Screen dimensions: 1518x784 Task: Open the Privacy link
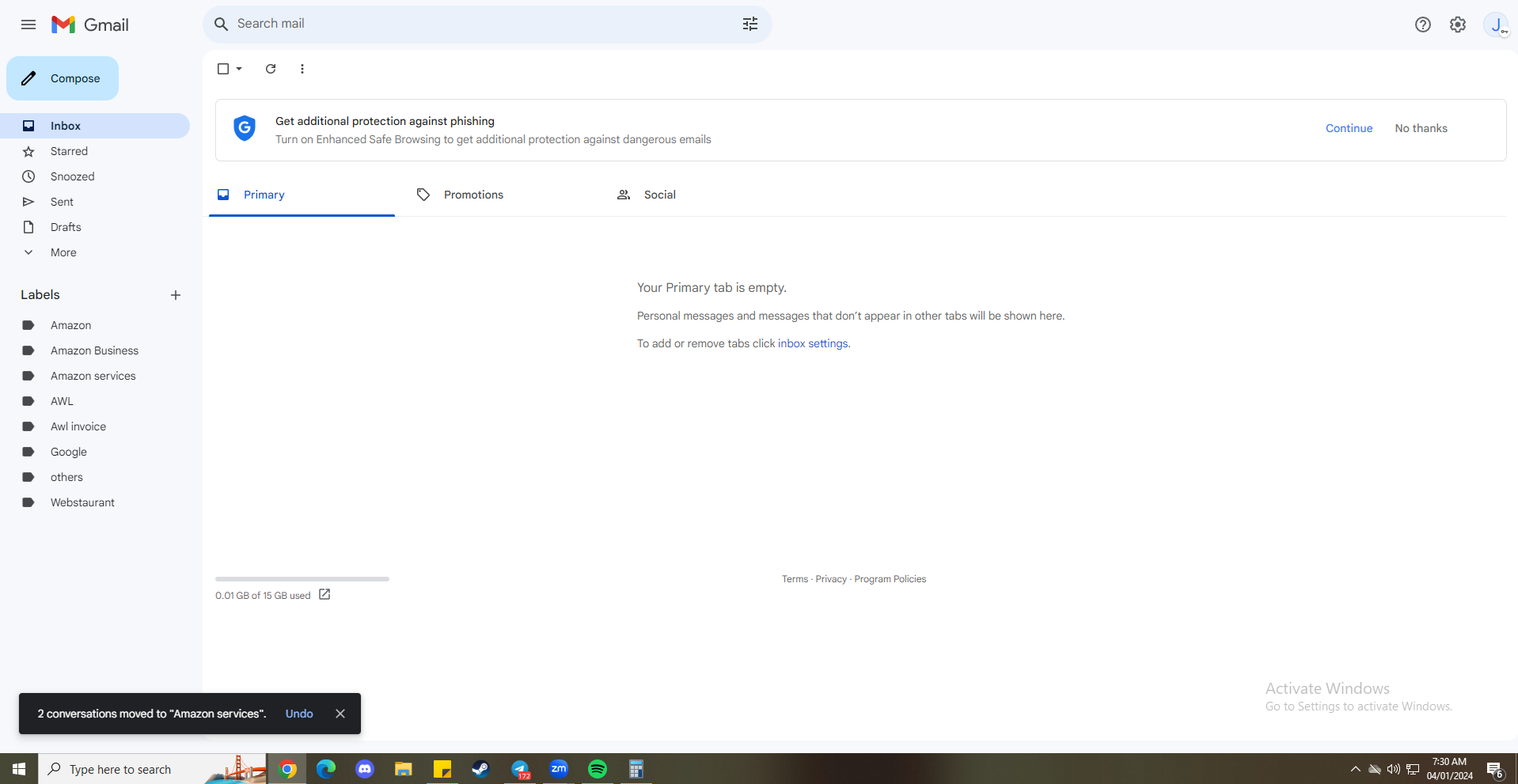pyautogui.click(x=831, y=579)
